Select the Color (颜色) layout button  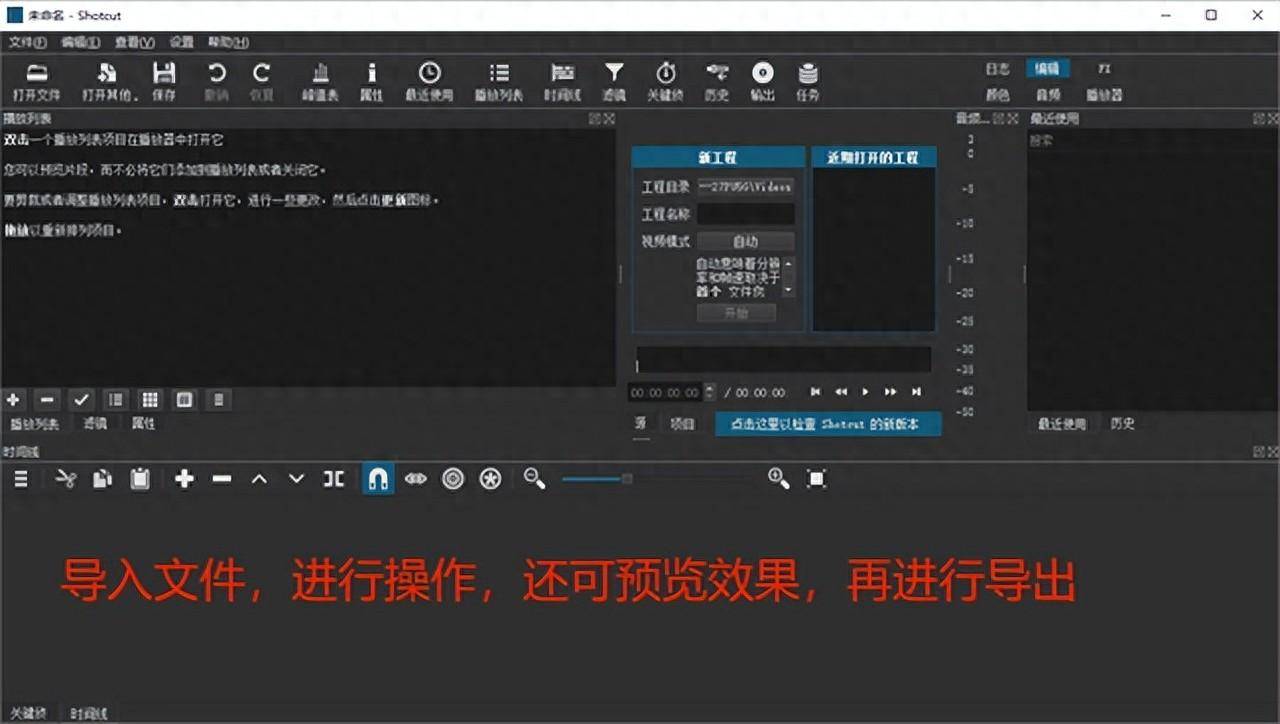coord(997,95)
